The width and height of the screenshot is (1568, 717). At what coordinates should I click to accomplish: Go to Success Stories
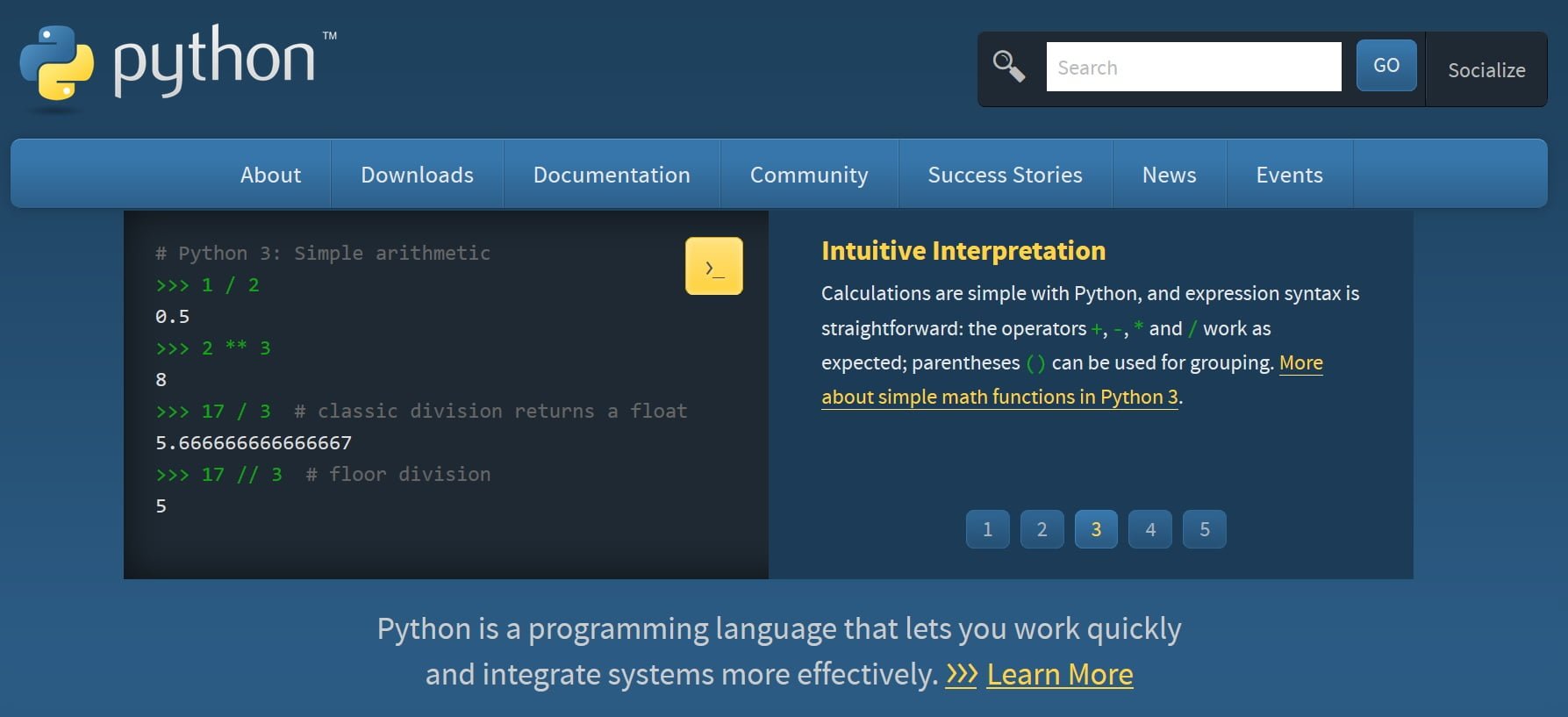pyautogui.click(x=1005, y=175)
